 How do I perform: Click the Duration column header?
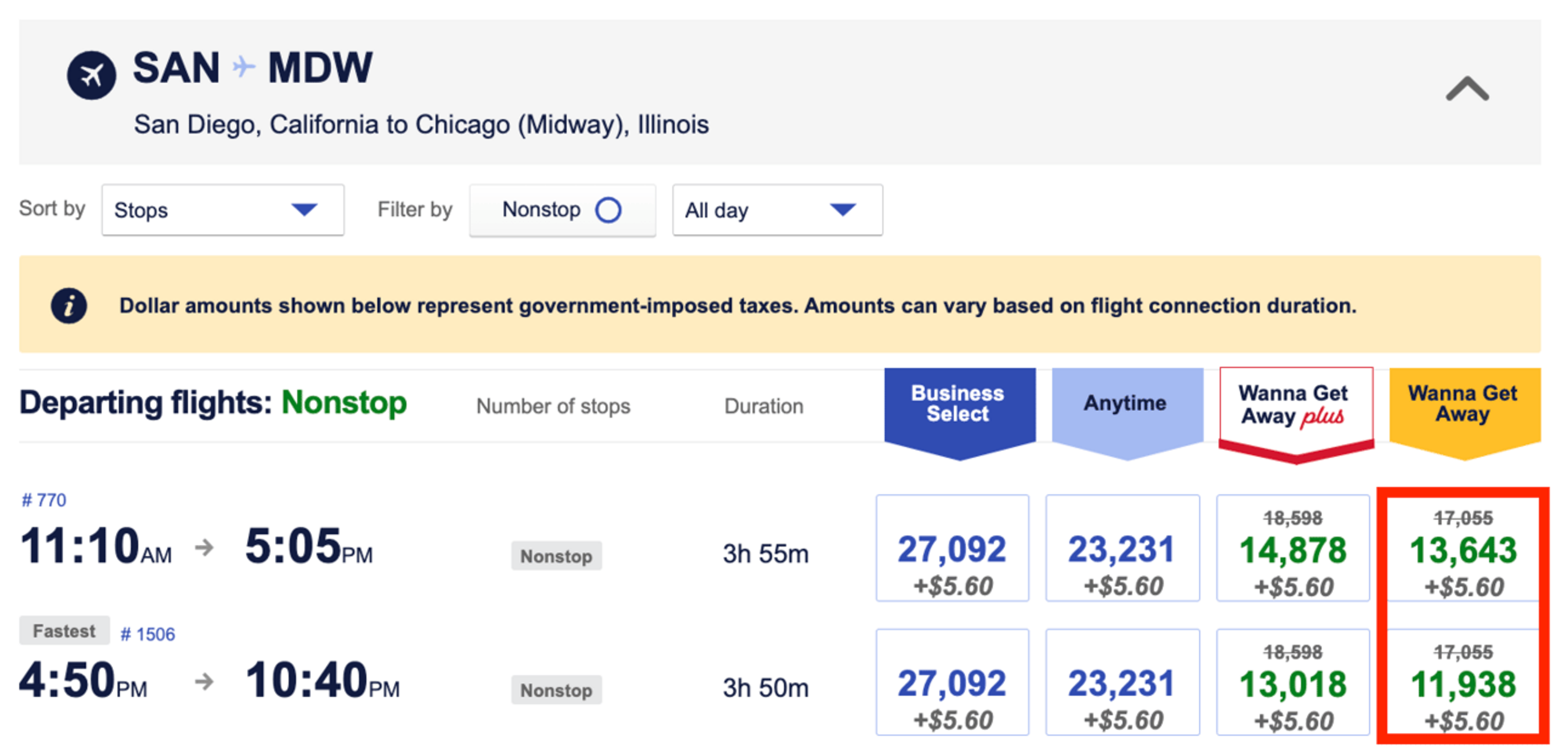(x=763, y=406)
